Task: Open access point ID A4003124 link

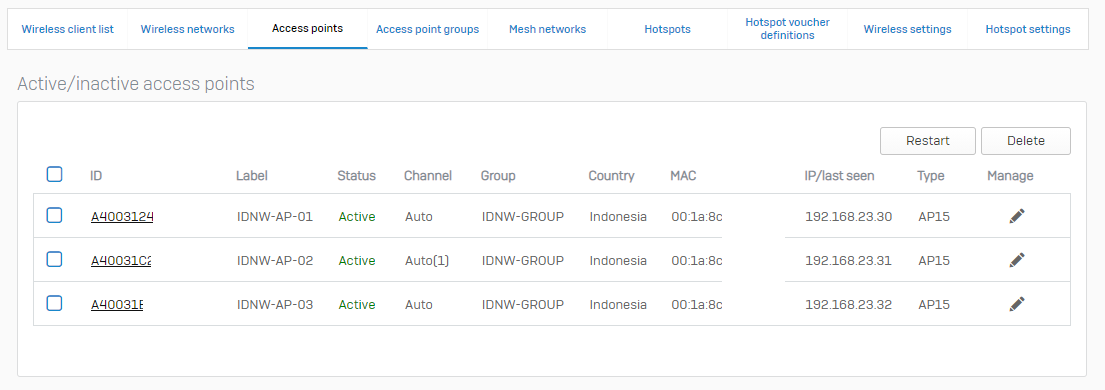Action: (x=122, y=217)
